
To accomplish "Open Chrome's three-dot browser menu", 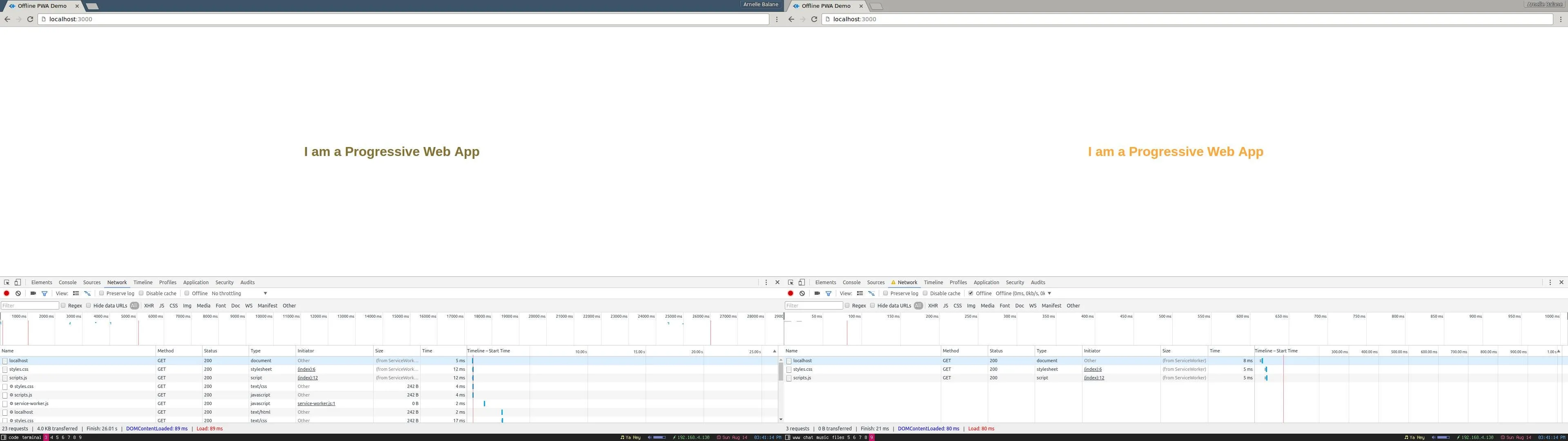I will pyautogui.click(x=777, y=19).
